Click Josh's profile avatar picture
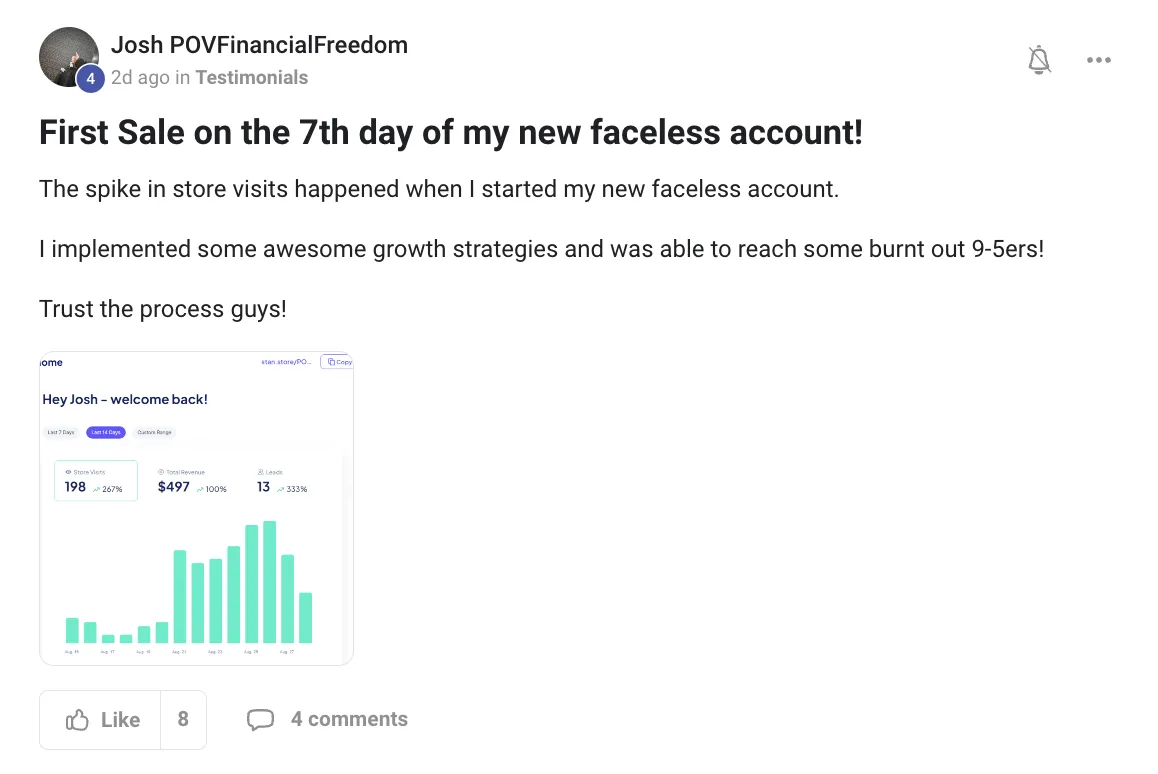The width and height of the screenshot is (1158, 774). 68,56
